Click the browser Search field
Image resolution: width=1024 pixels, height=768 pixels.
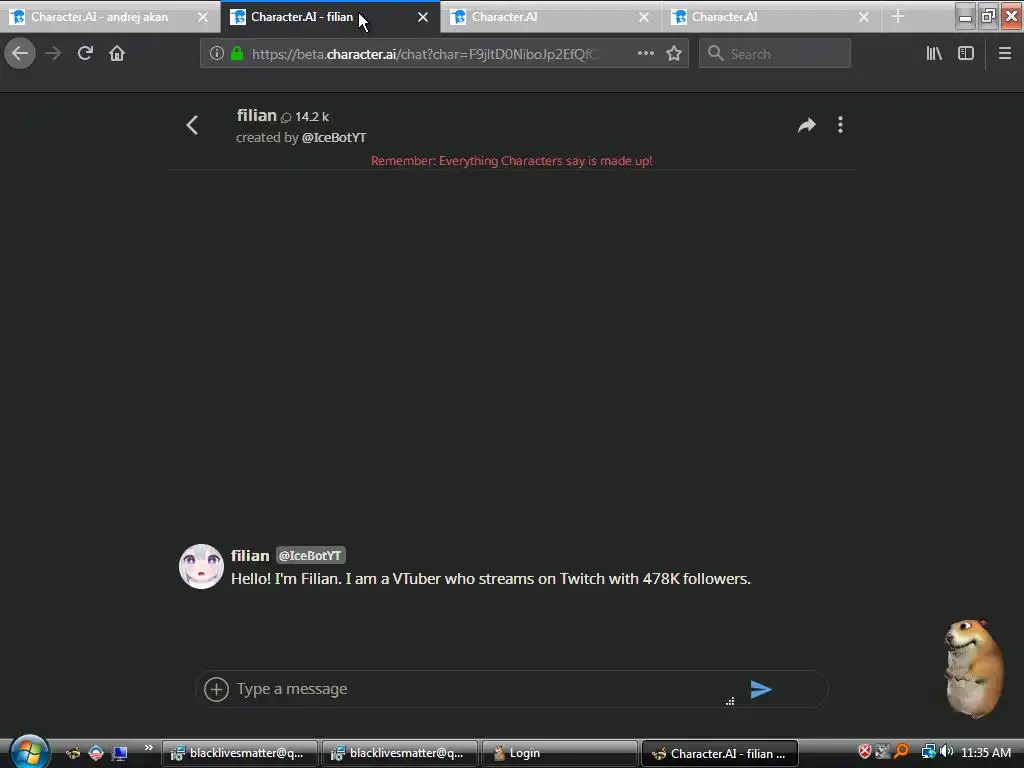[775, 54]
